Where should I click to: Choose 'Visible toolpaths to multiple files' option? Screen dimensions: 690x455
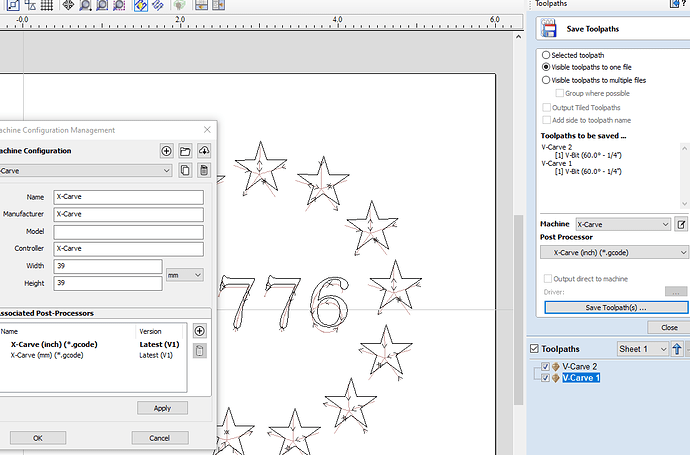pyautogui.click(x=545, y=80)
